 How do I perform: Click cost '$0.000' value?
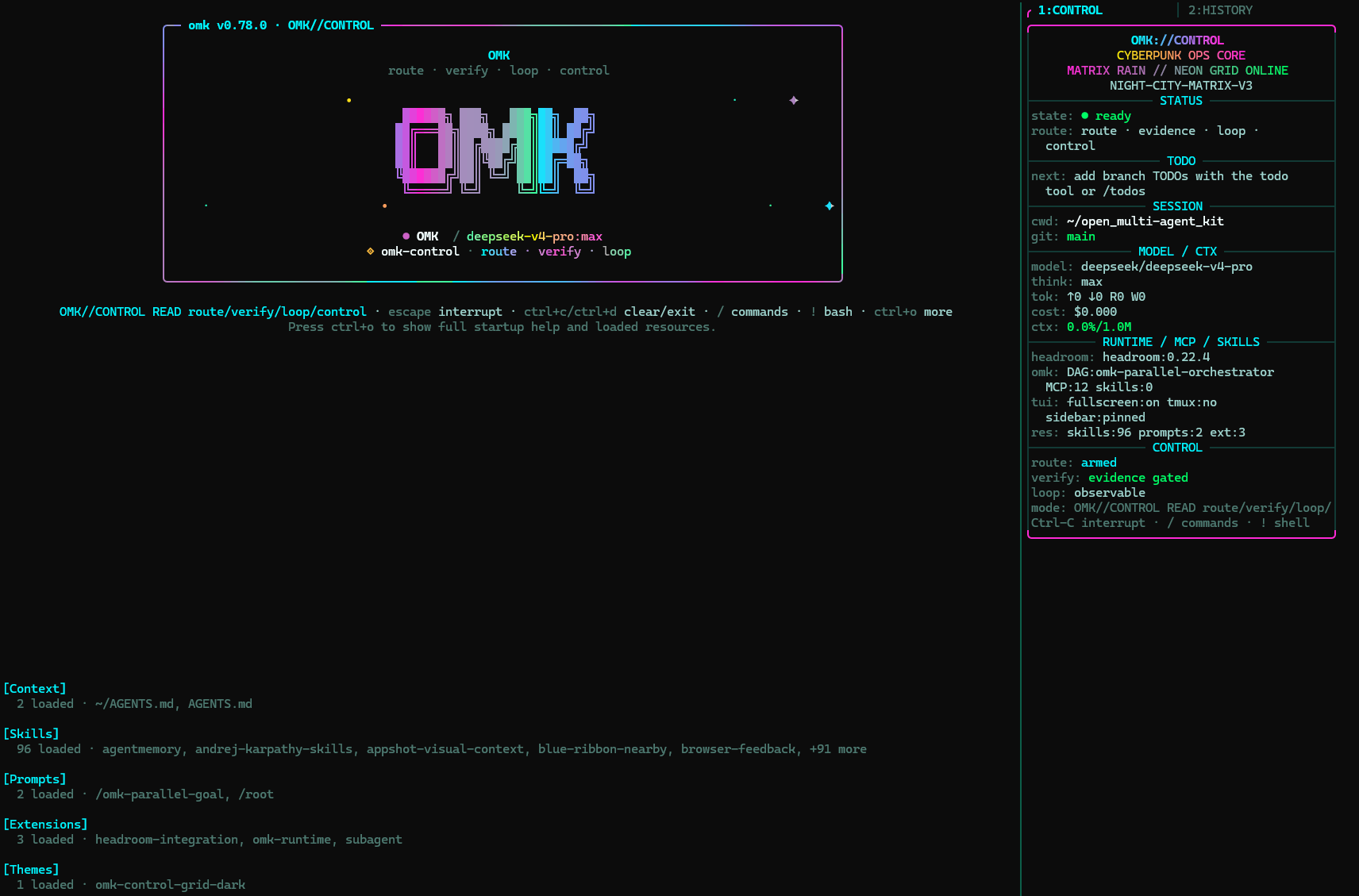pos(1095,312)
